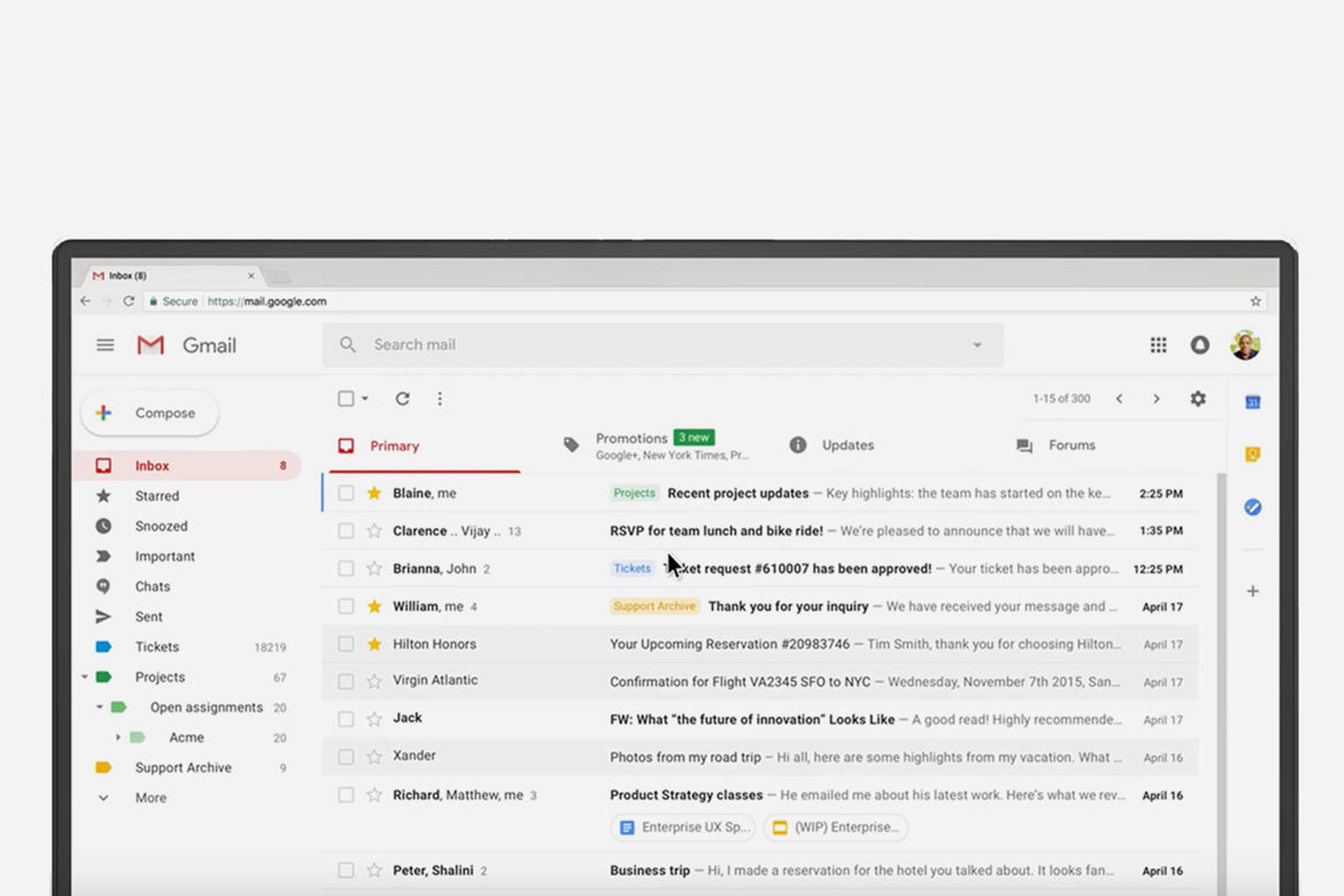Screen dimensions: 1344x896
Task: Click the Gmail logo
Action: [186, 345]
